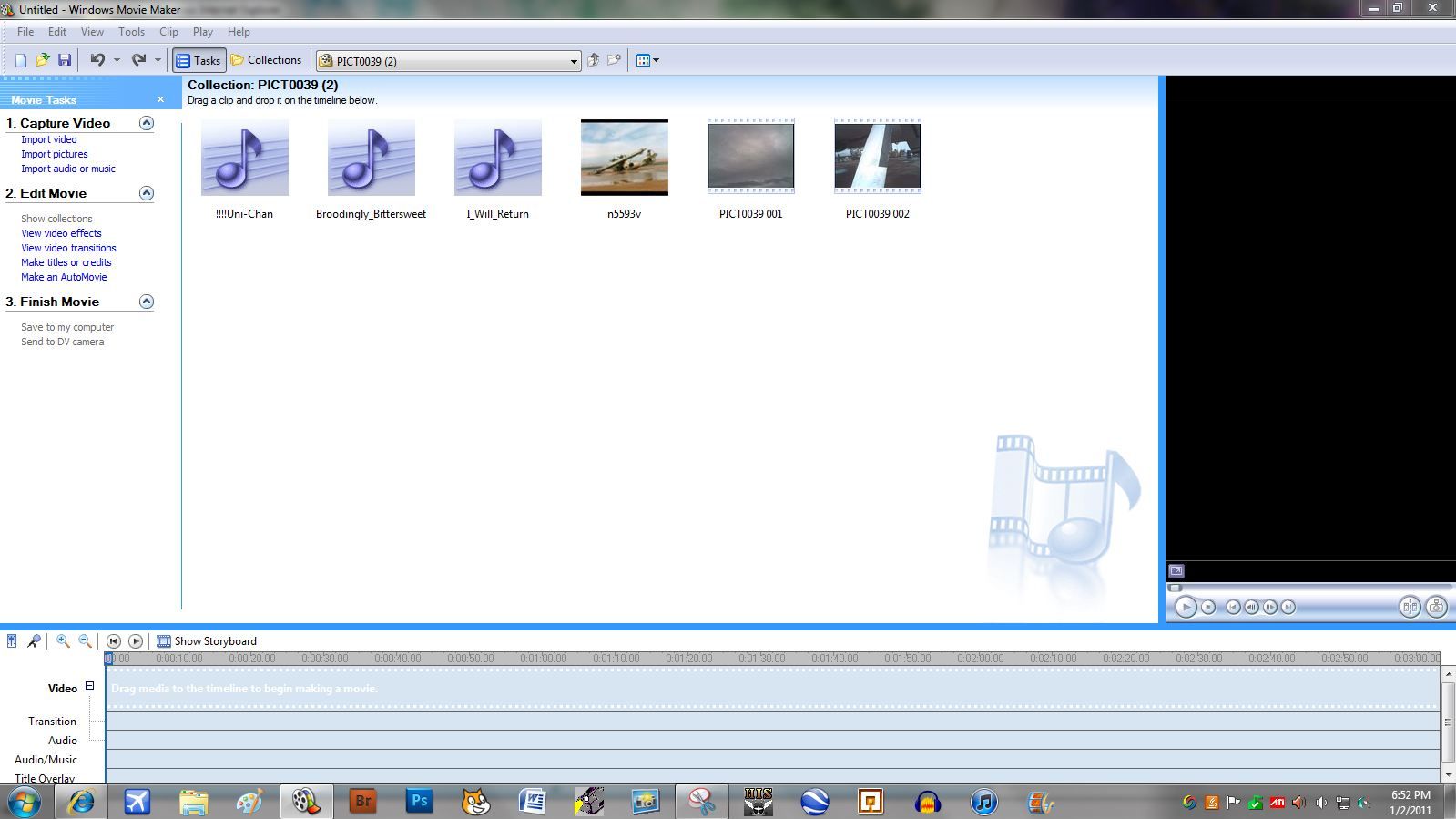
Task: Click the Import audio or music link
Action: (68, 169)
